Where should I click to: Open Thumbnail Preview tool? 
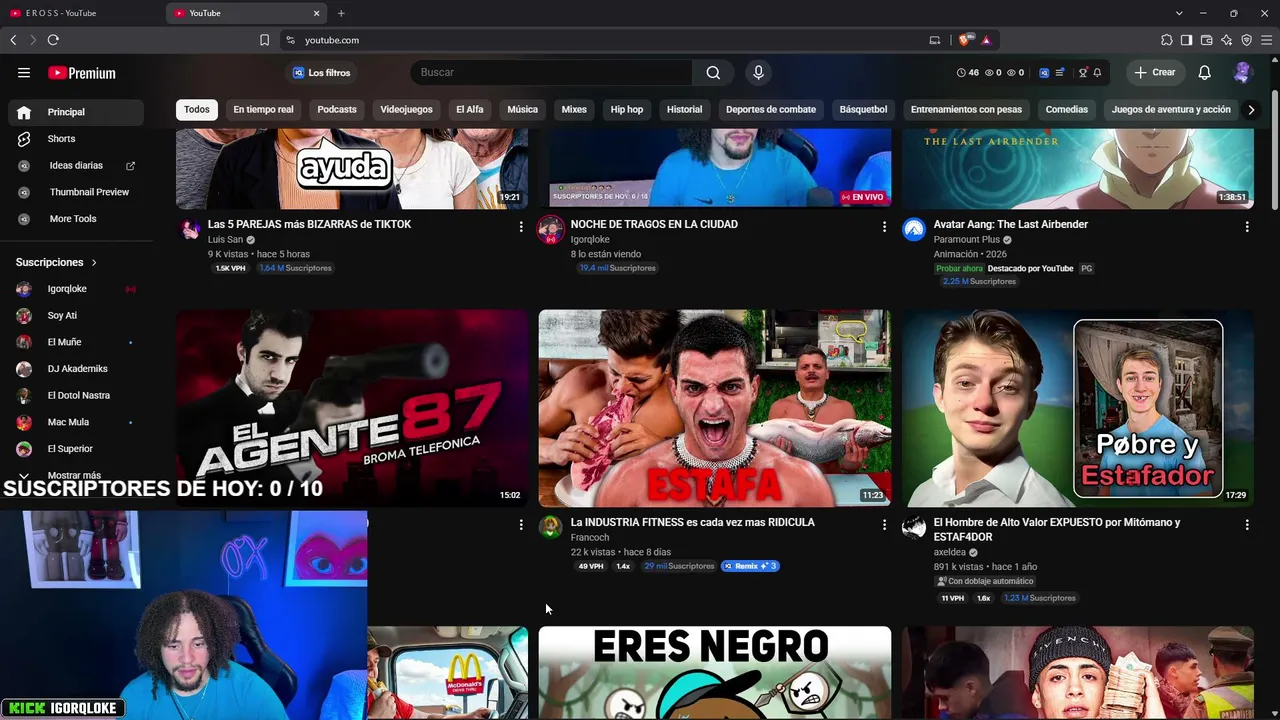(76, 192)
